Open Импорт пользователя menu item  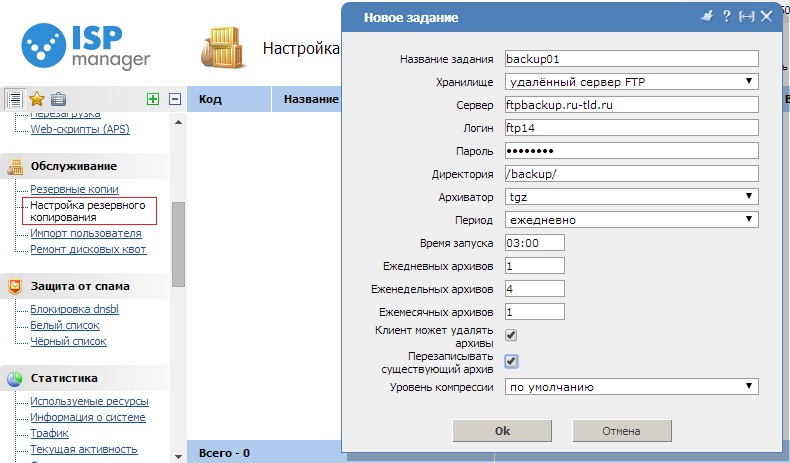pos(86,233)
